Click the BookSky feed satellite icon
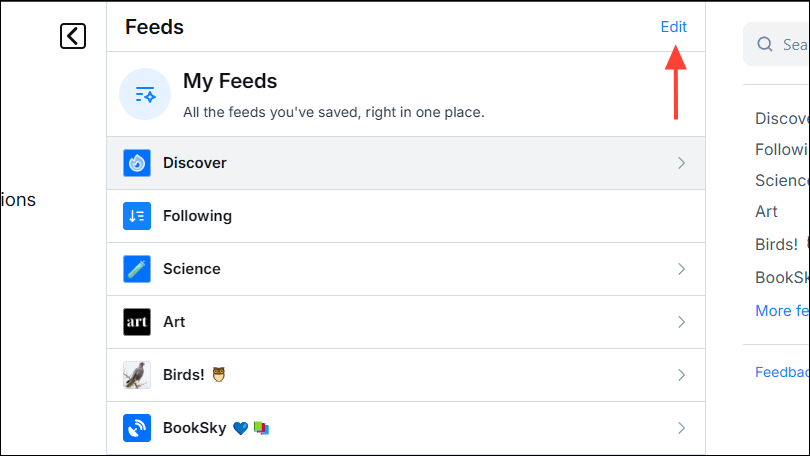Screen dimensions: 810x456 pyautogui.click(x=137, y=428)
